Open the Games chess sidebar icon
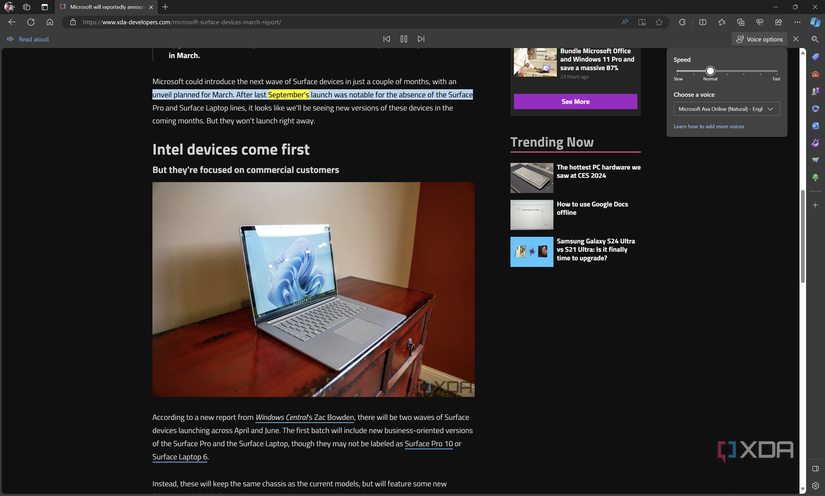Image resolution: width=825 pixels, height=496 pixels. [815, 91]
